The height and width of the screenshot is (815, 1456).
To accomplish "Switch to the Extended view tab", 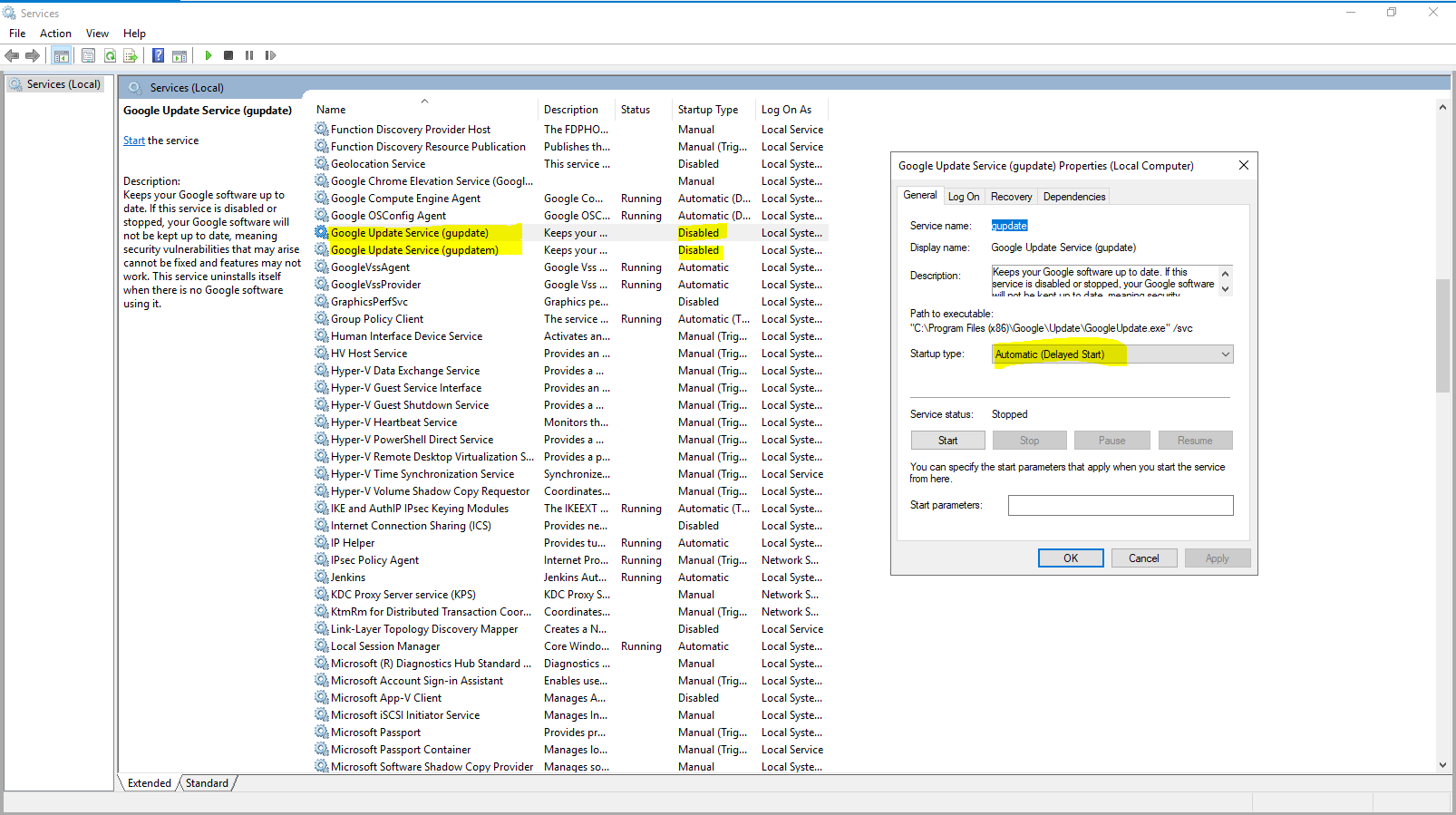I will [150, 783].
